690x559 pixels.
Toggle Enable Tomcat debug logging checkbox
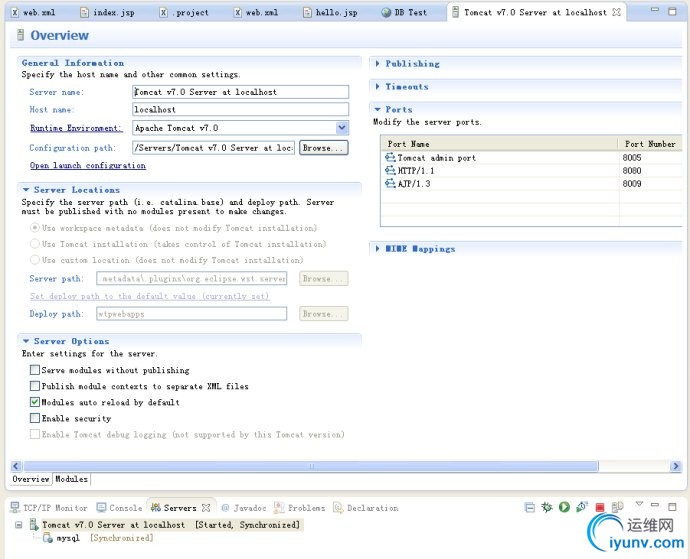pos(35,434)
